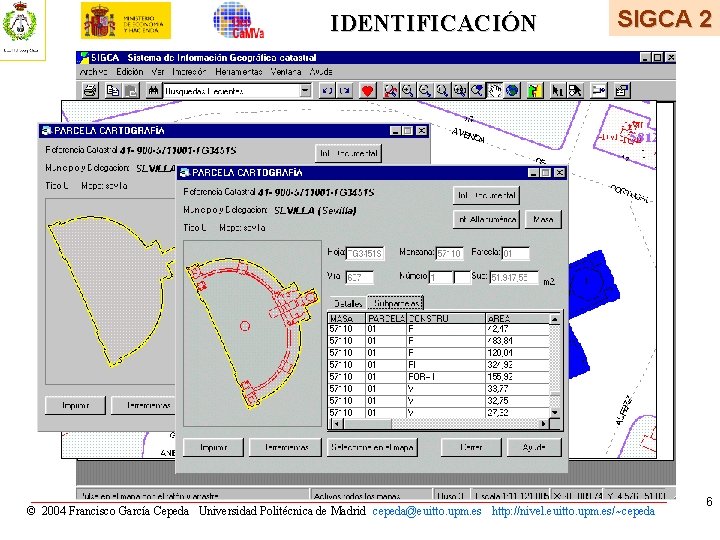Open the Edición menu
The image size is (720, 540).
[129, 72]
